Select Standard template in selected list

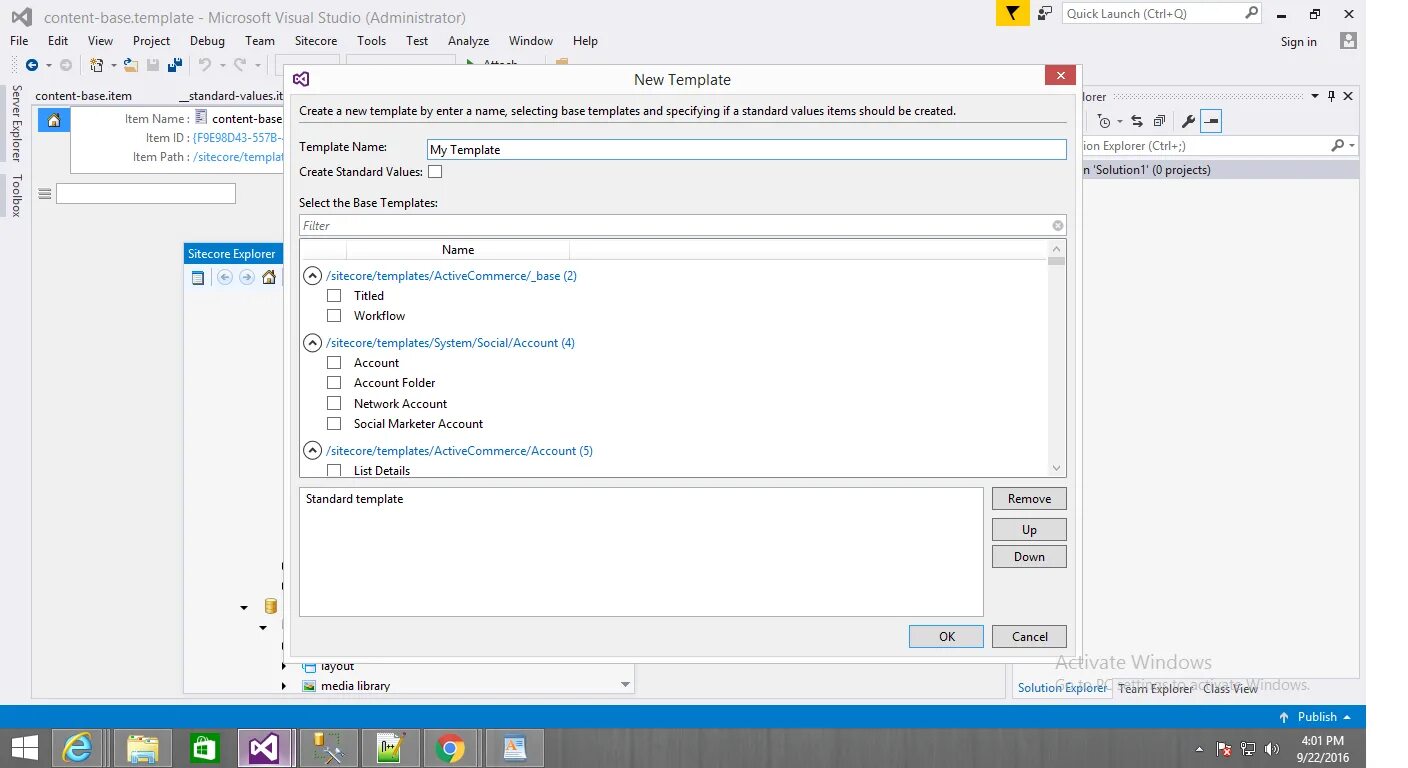(x=354, y=499)
